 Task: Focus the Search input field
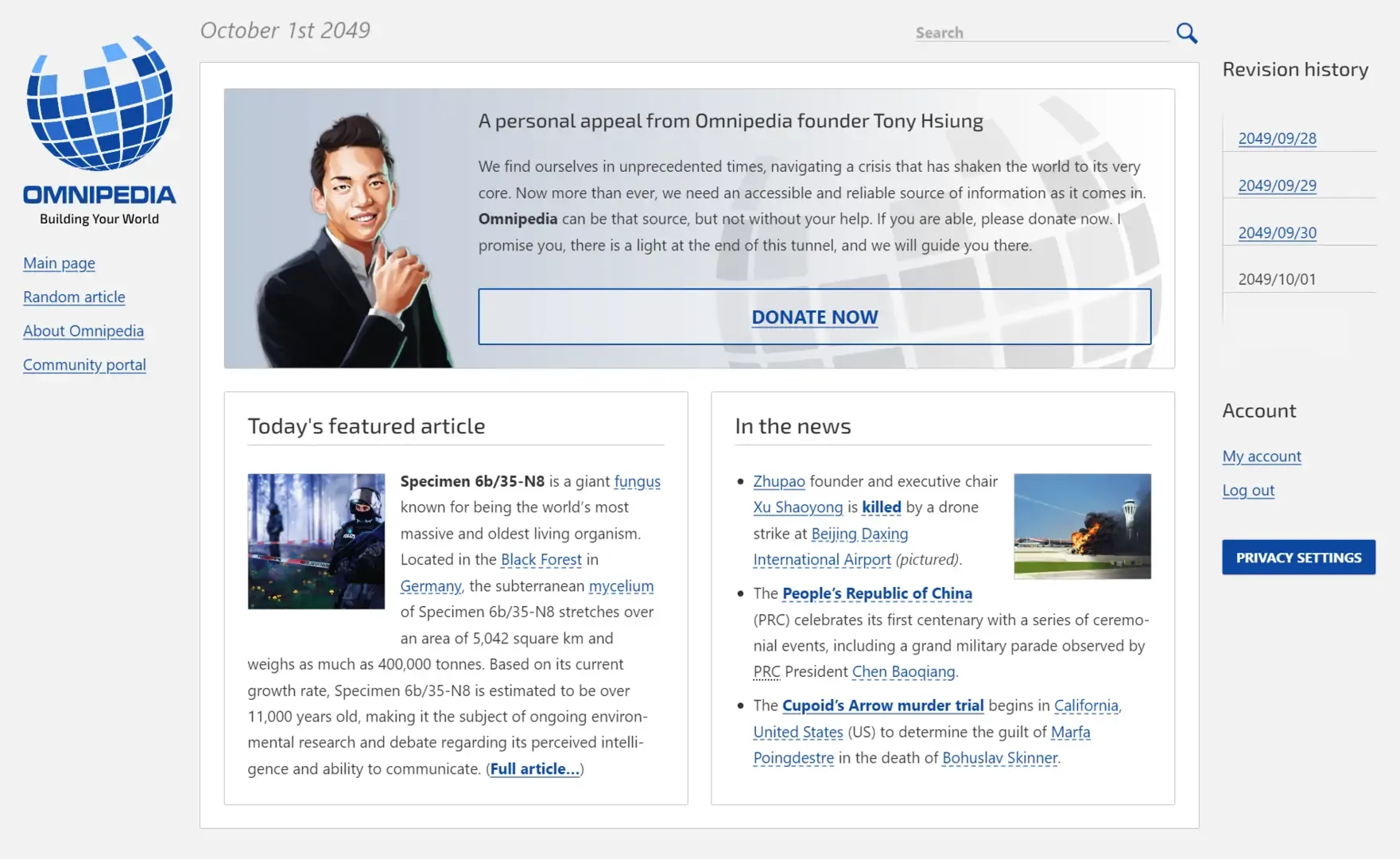1041,33
